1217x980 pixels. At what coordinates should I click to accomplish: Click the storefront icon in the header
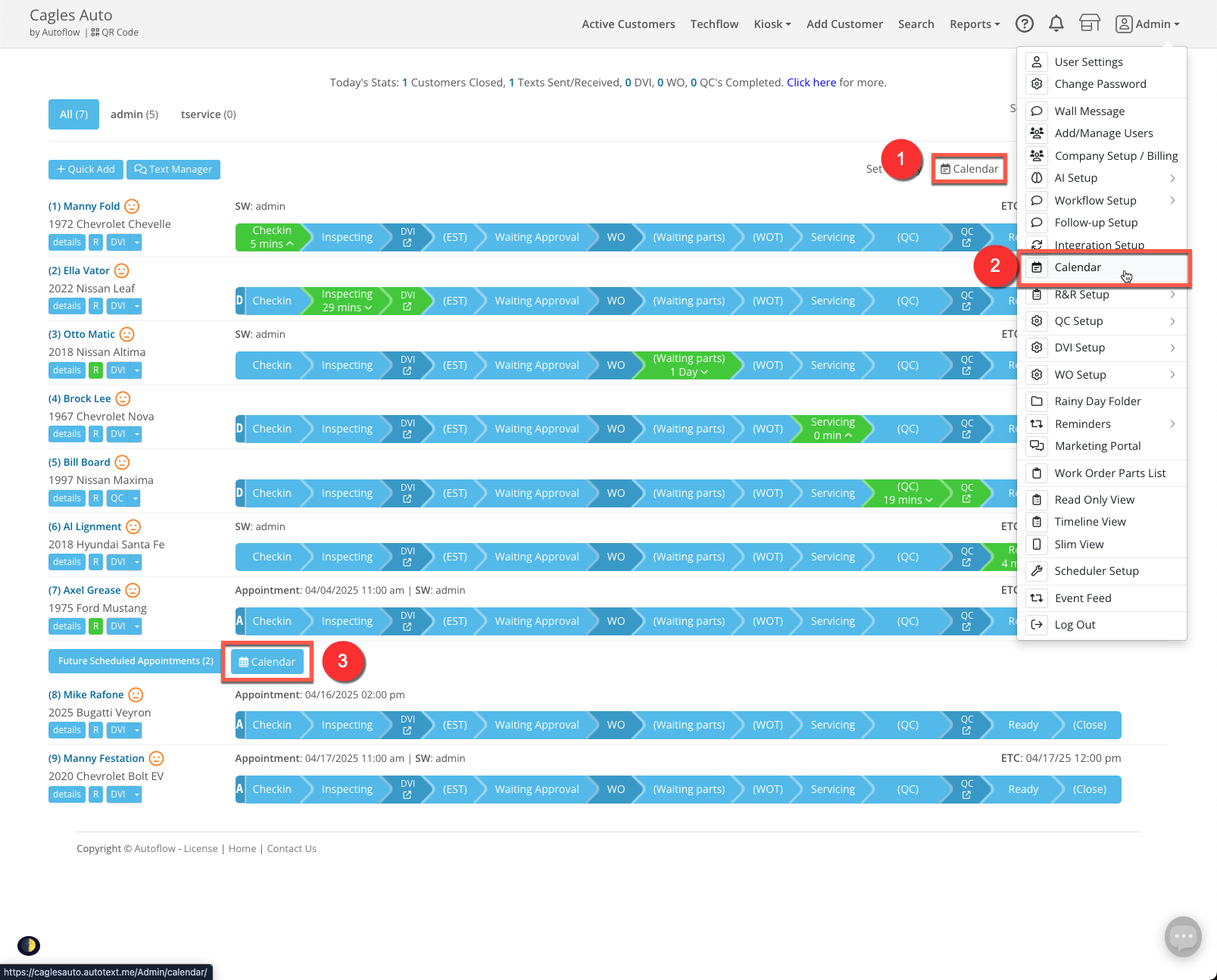(x=1090, y=24)
